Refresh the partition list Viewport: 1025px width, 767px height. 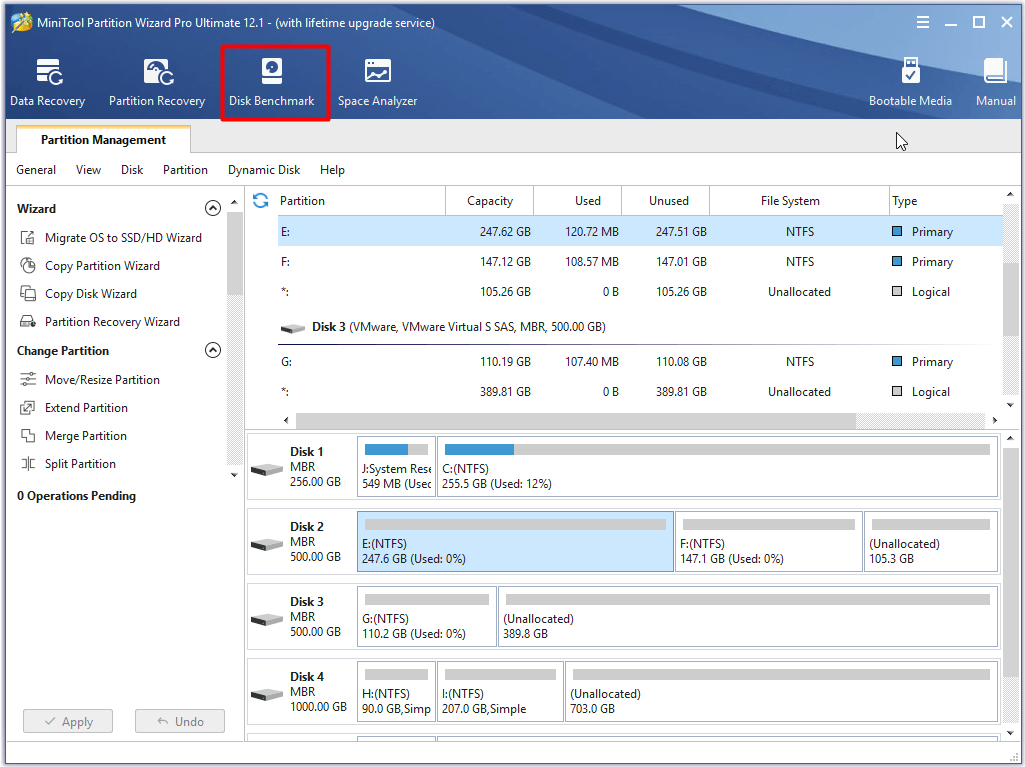coord(261,201)
